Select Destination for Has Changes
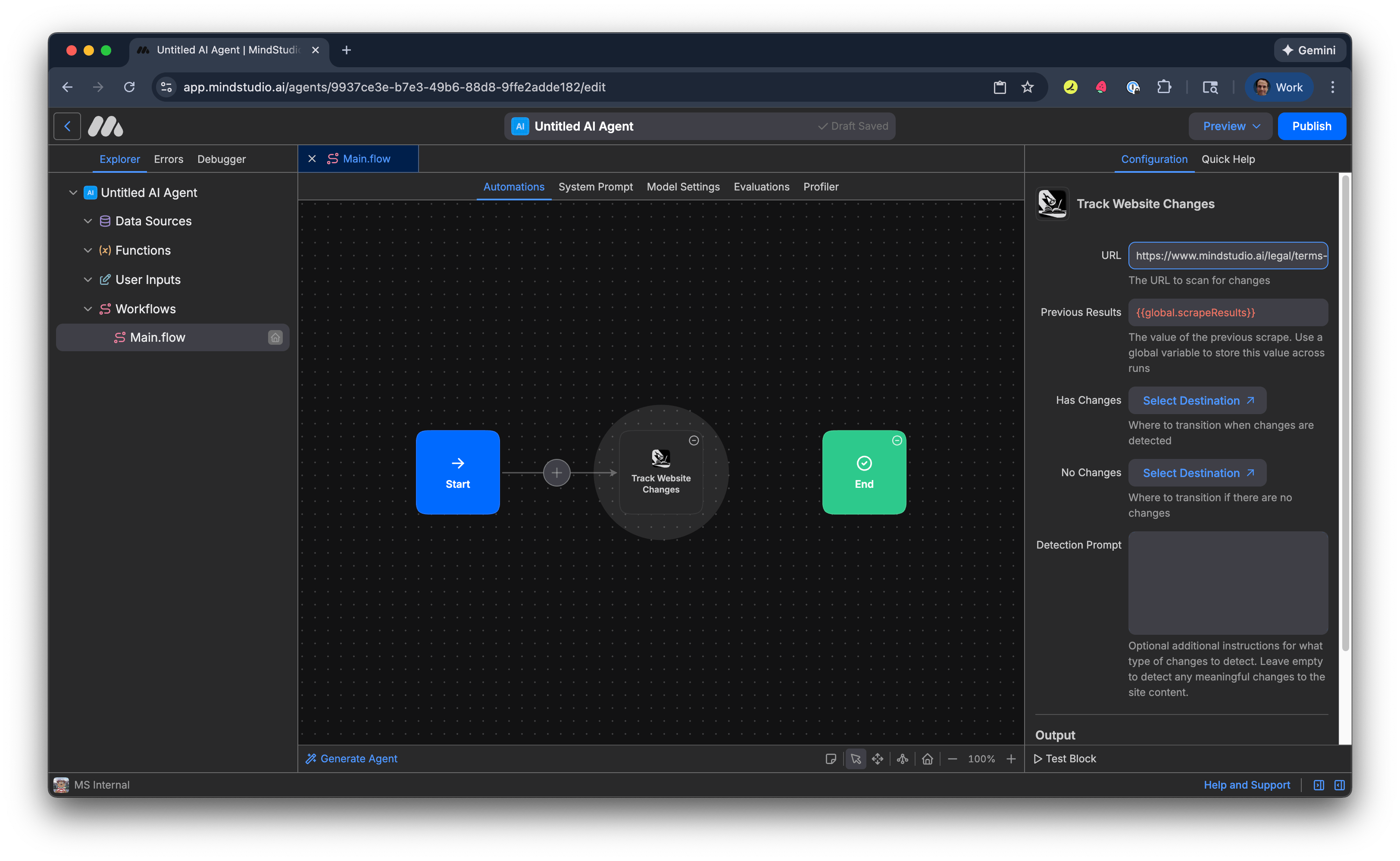This screenshot has width=1400, height=861. (1197, 400)
